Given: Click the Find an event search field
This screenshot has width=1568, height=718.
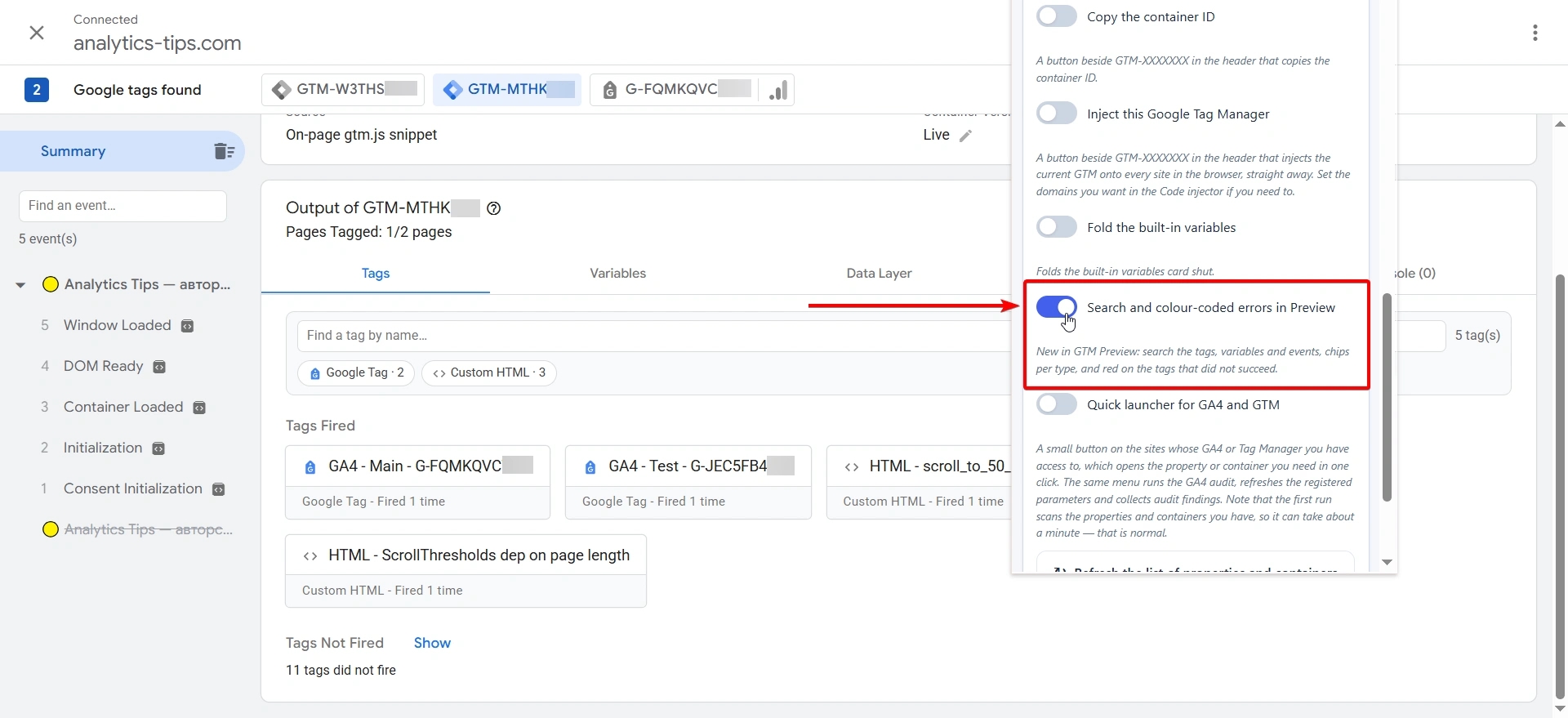Looking at the screenshot, I should tap(122, 206).
